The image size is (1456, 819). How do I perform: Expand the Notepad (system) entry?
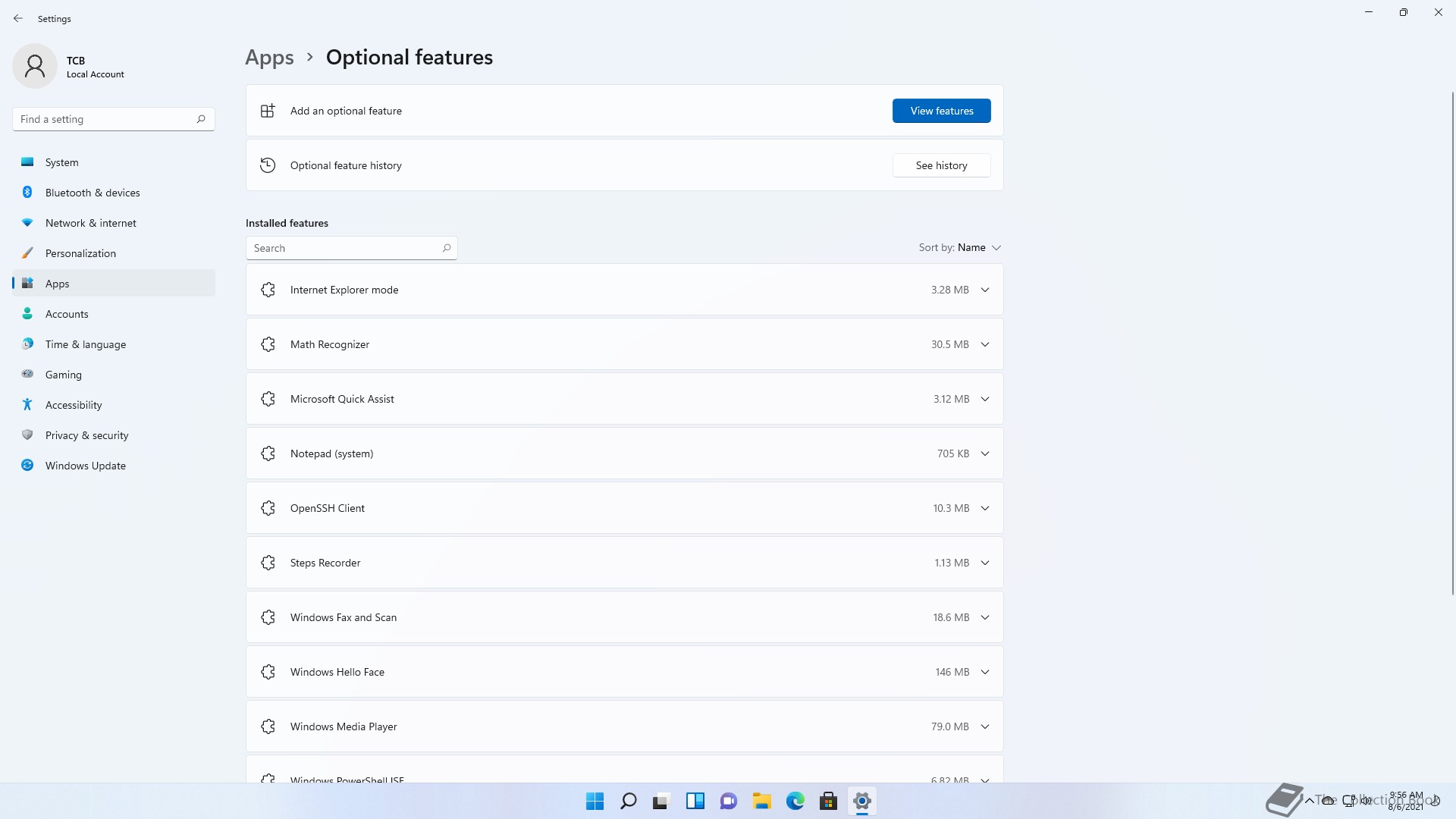click(985, 453)
